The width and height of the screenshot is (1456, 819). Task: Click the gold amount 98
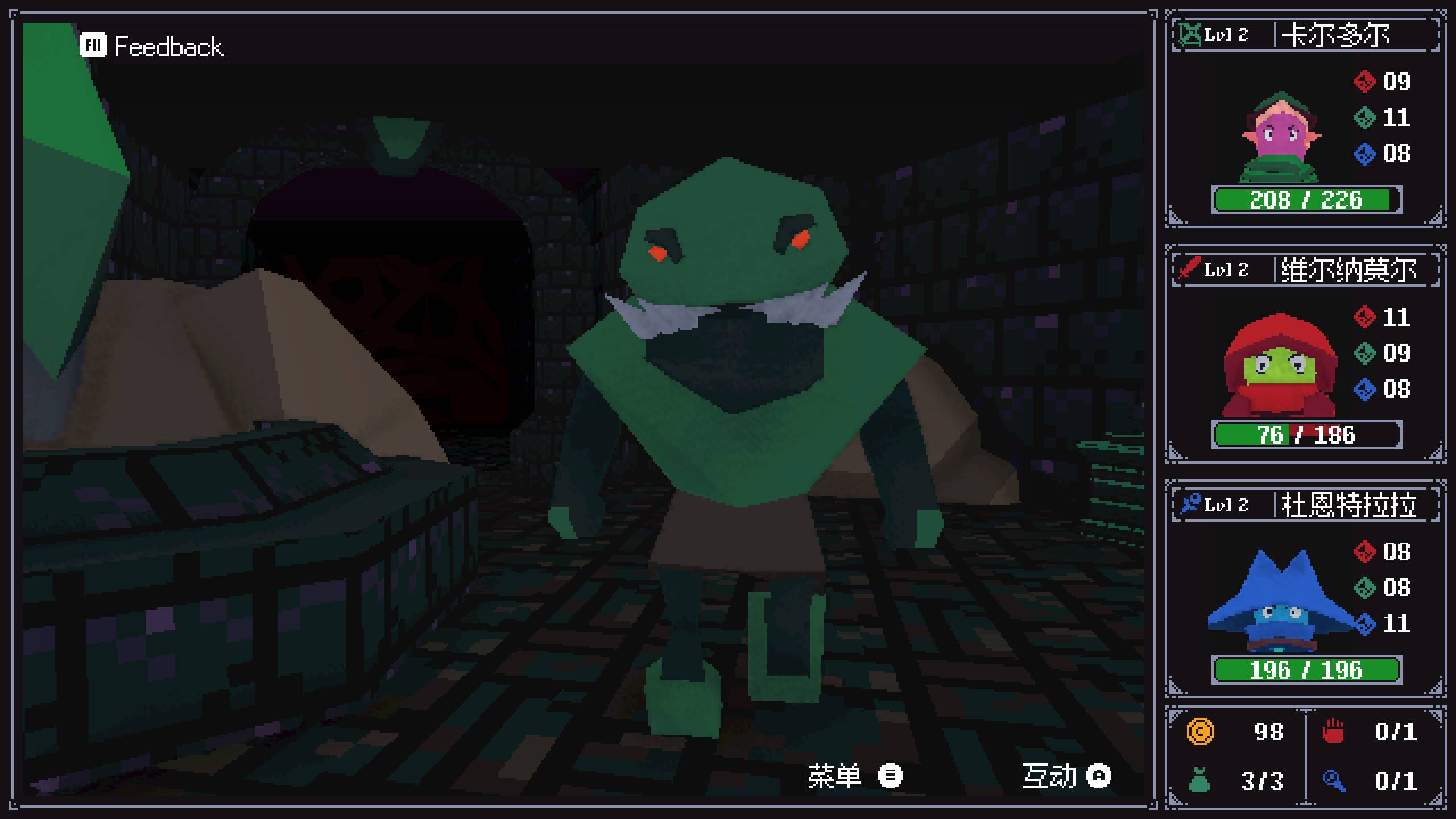(1268, 731)
